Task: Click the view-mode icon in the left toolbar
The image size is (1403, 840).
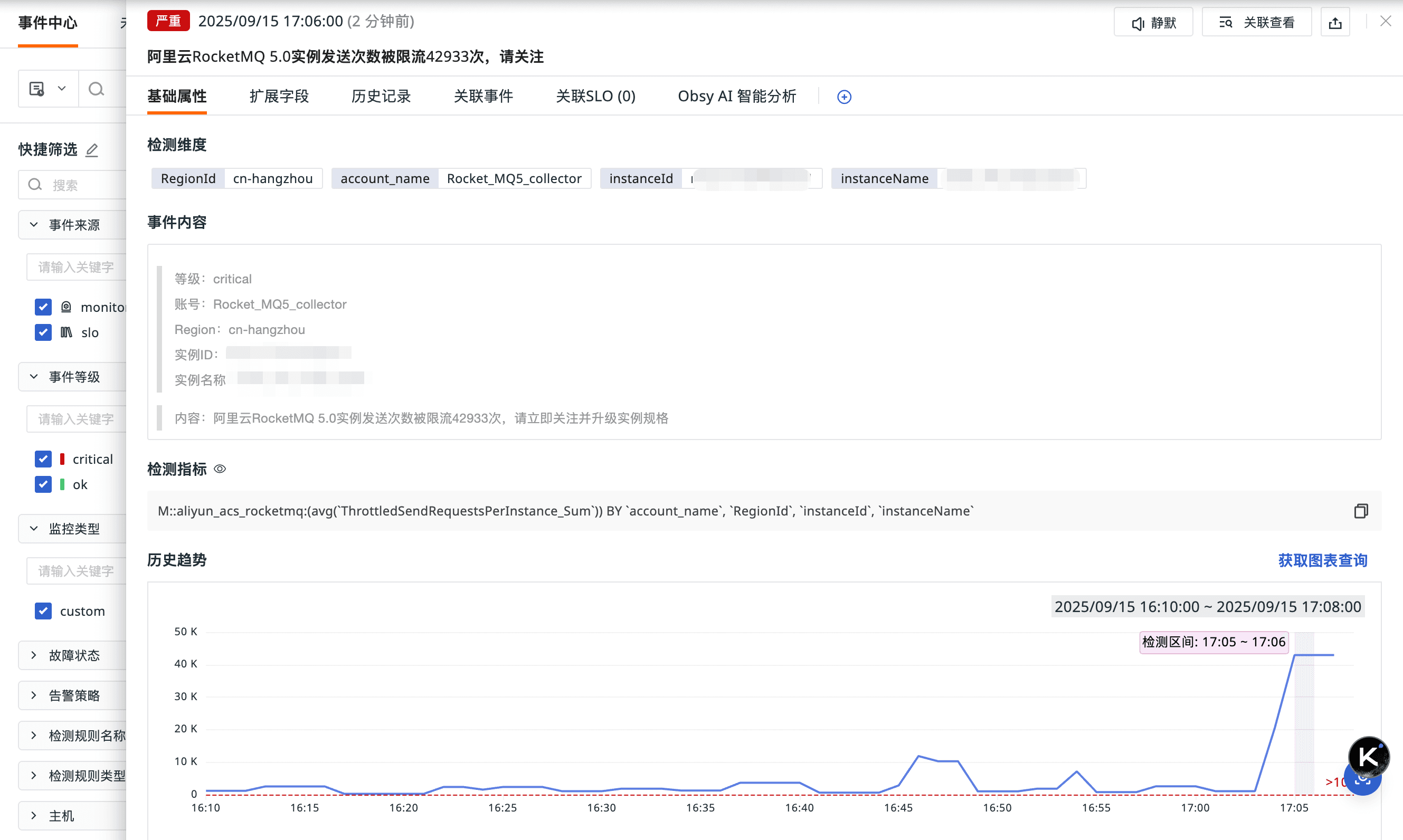Action: 37,89
